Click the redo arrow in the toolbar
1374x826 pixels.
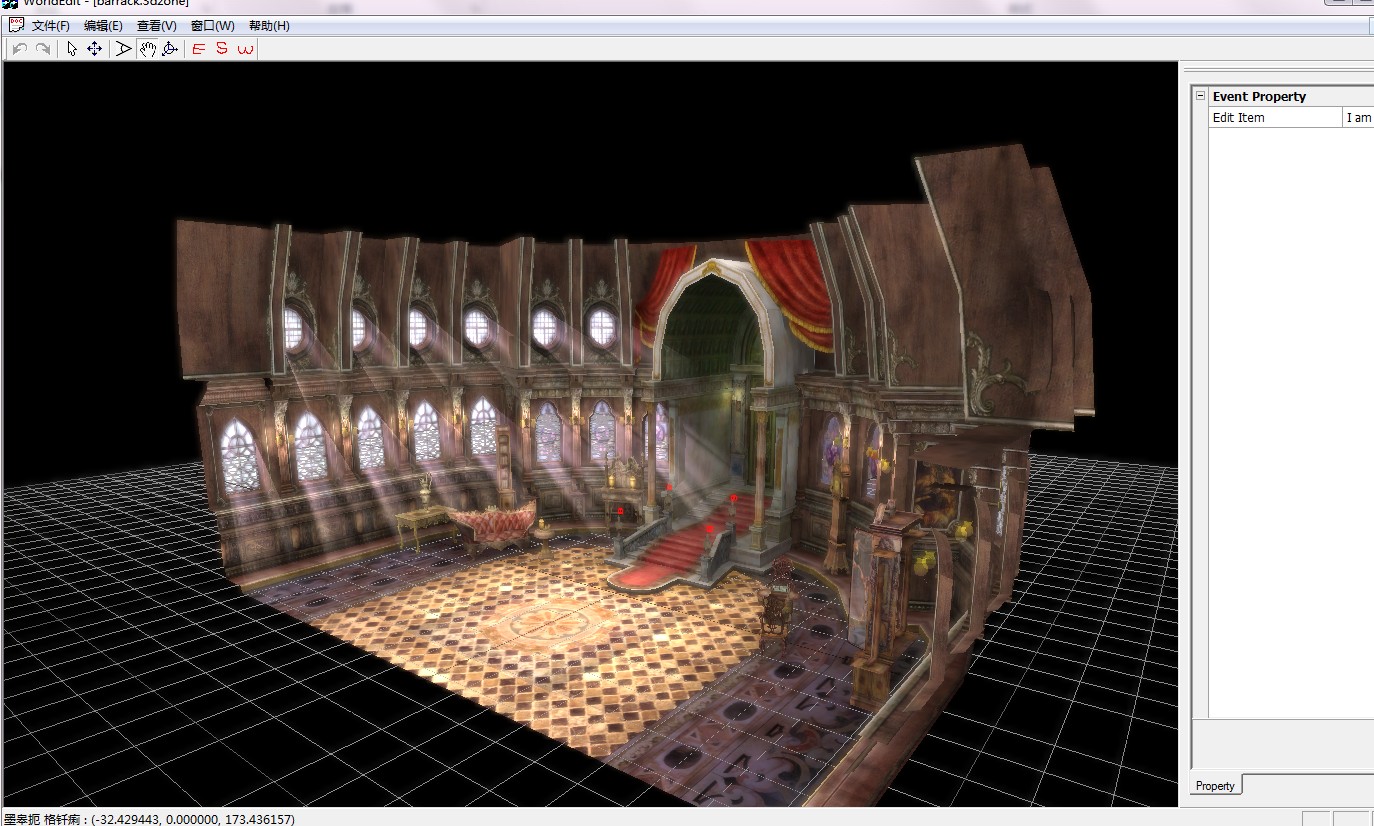[x=43, y=49]
